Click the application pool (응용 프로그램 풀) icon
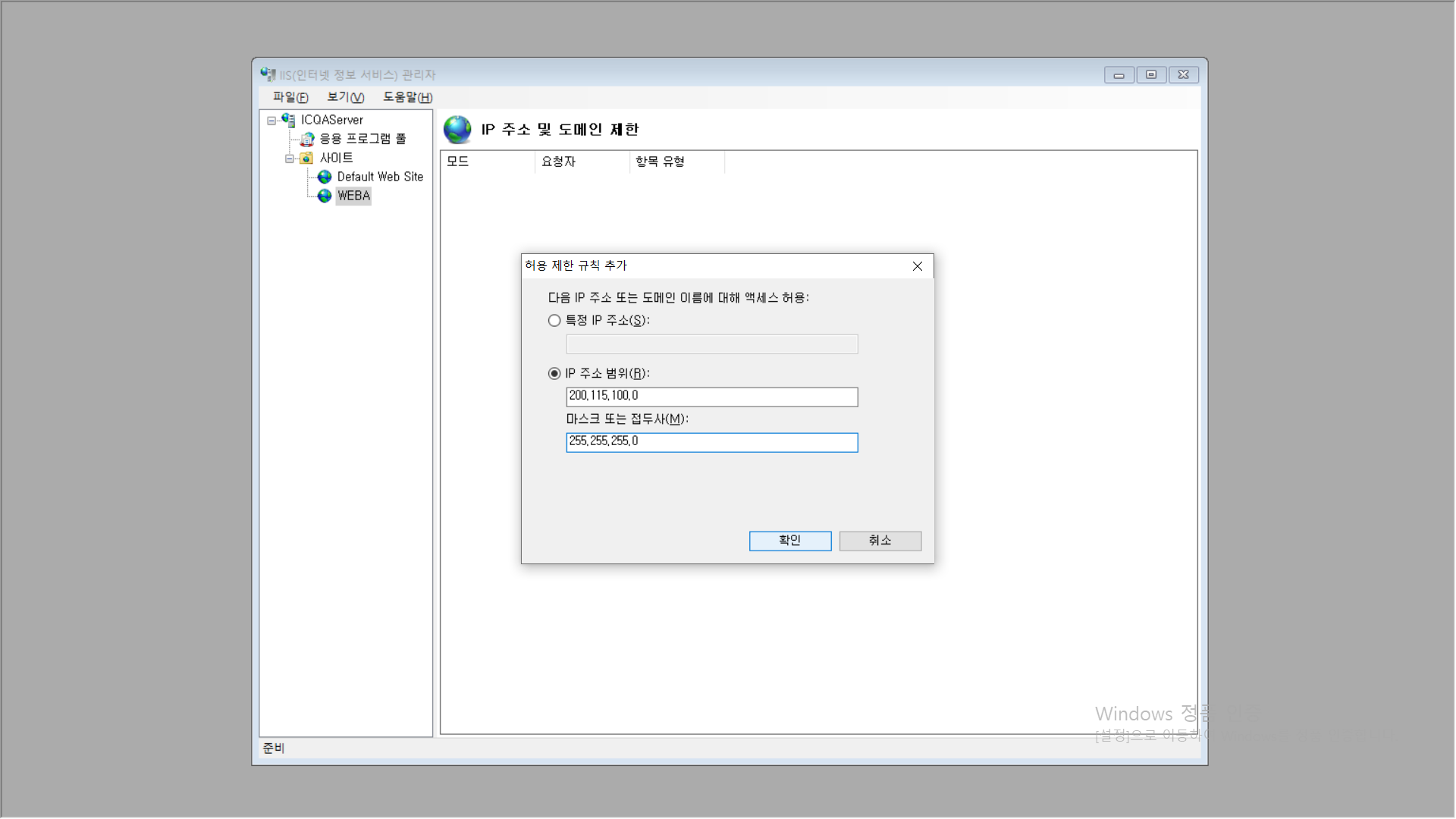This screenshot has width=1456, height=819. [307, 139]
